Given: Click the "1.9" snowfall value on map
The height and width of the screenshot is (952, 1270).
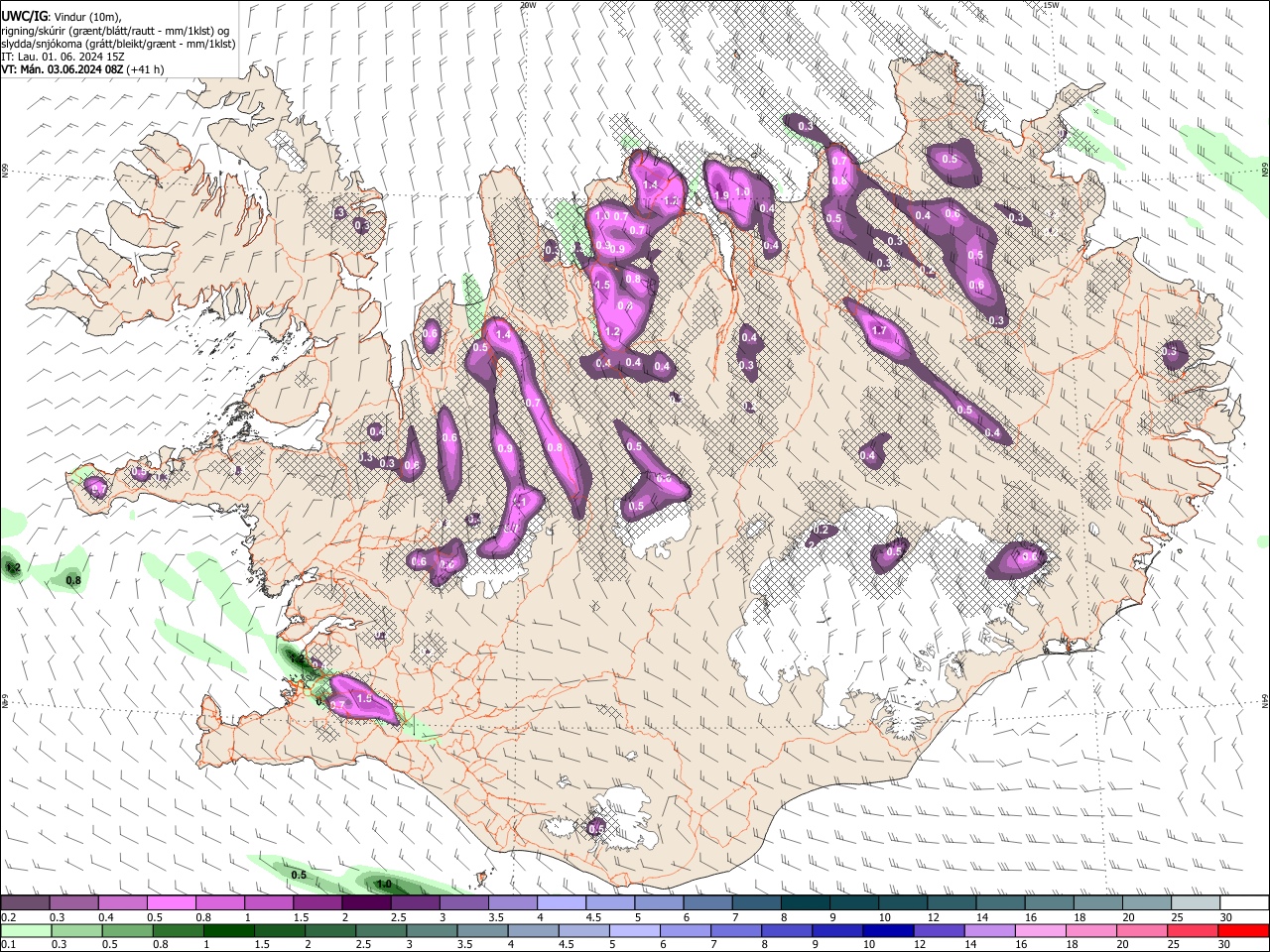Looking at the screenshot, I should click(x=722, y=195).
